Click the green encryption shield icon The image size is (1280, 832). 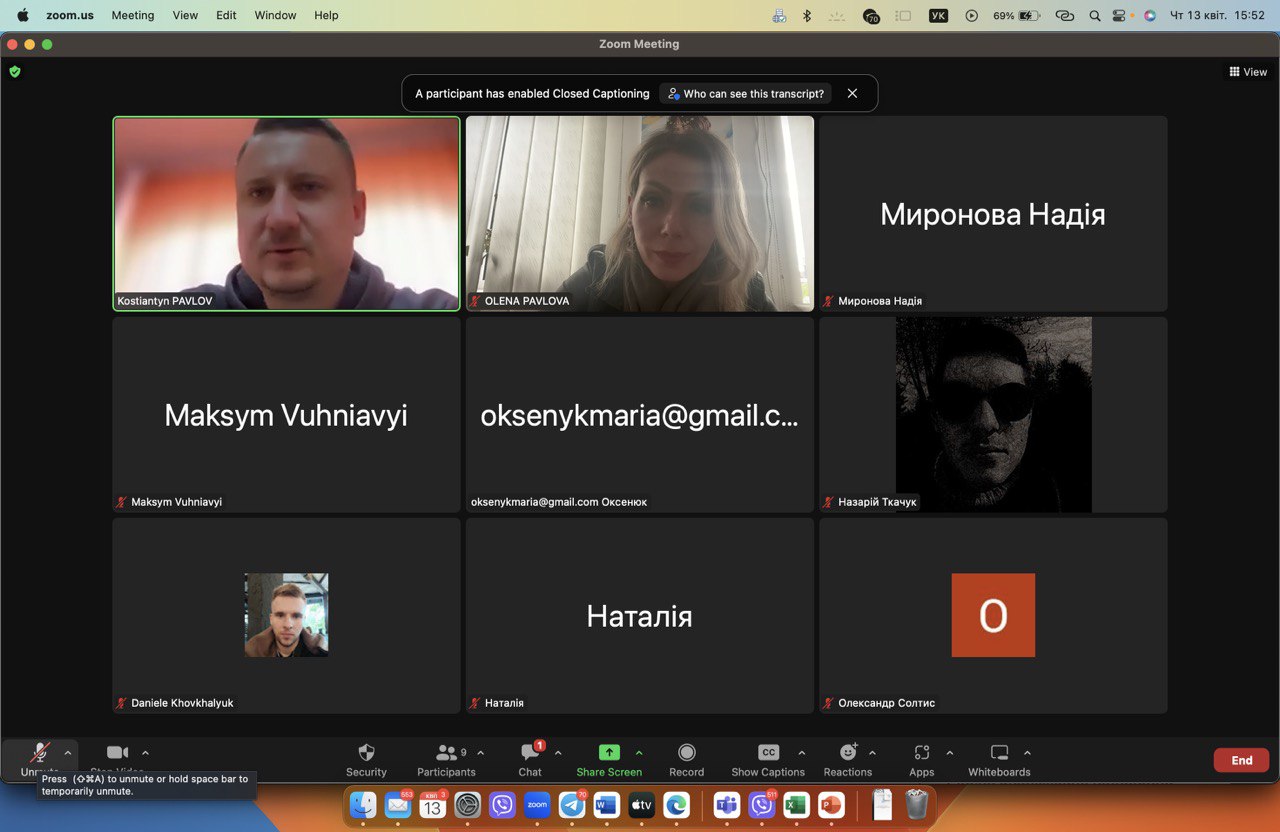pyautogui.click(x=15, y=72)
